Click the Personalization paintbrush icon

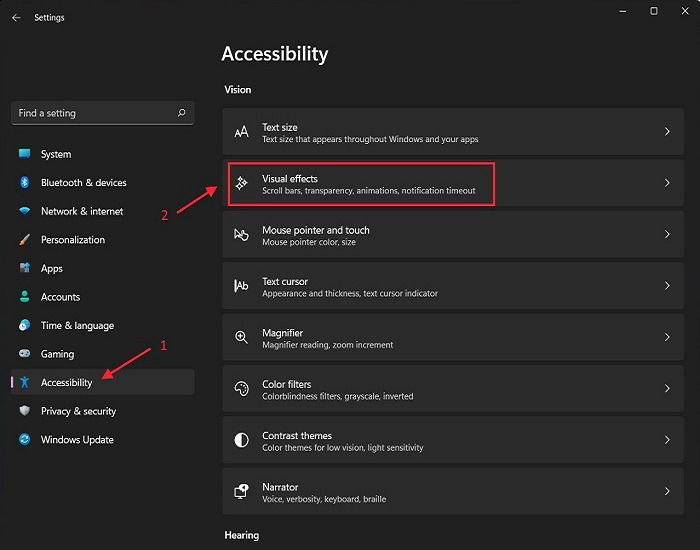click(x=25, y=239)
